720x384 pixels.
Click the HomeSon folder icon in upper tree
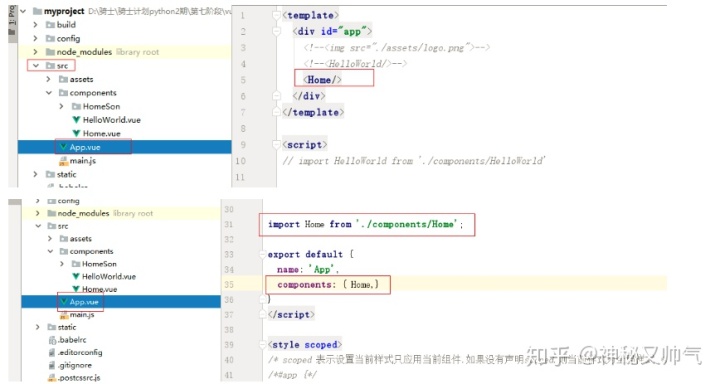(76, 106)
